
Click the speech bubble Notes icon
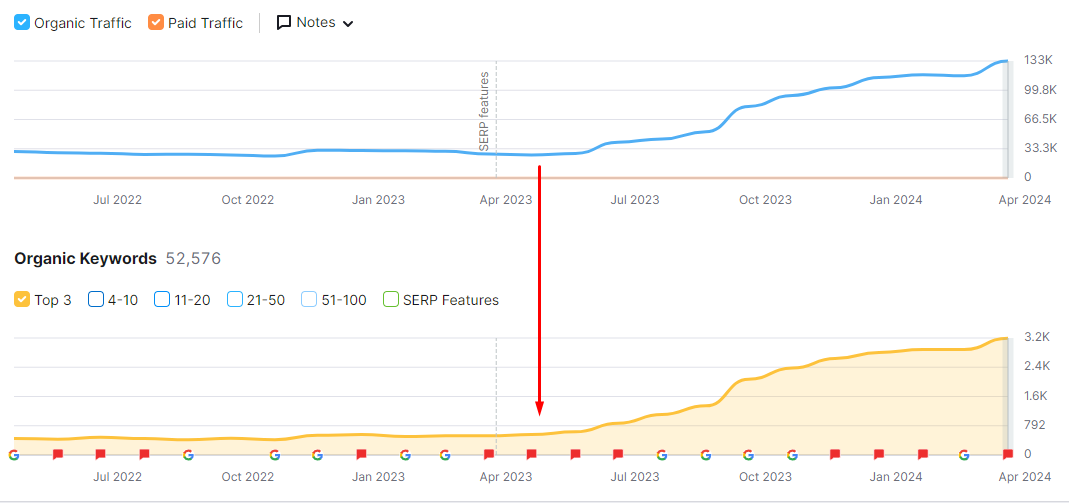point(284,23)
